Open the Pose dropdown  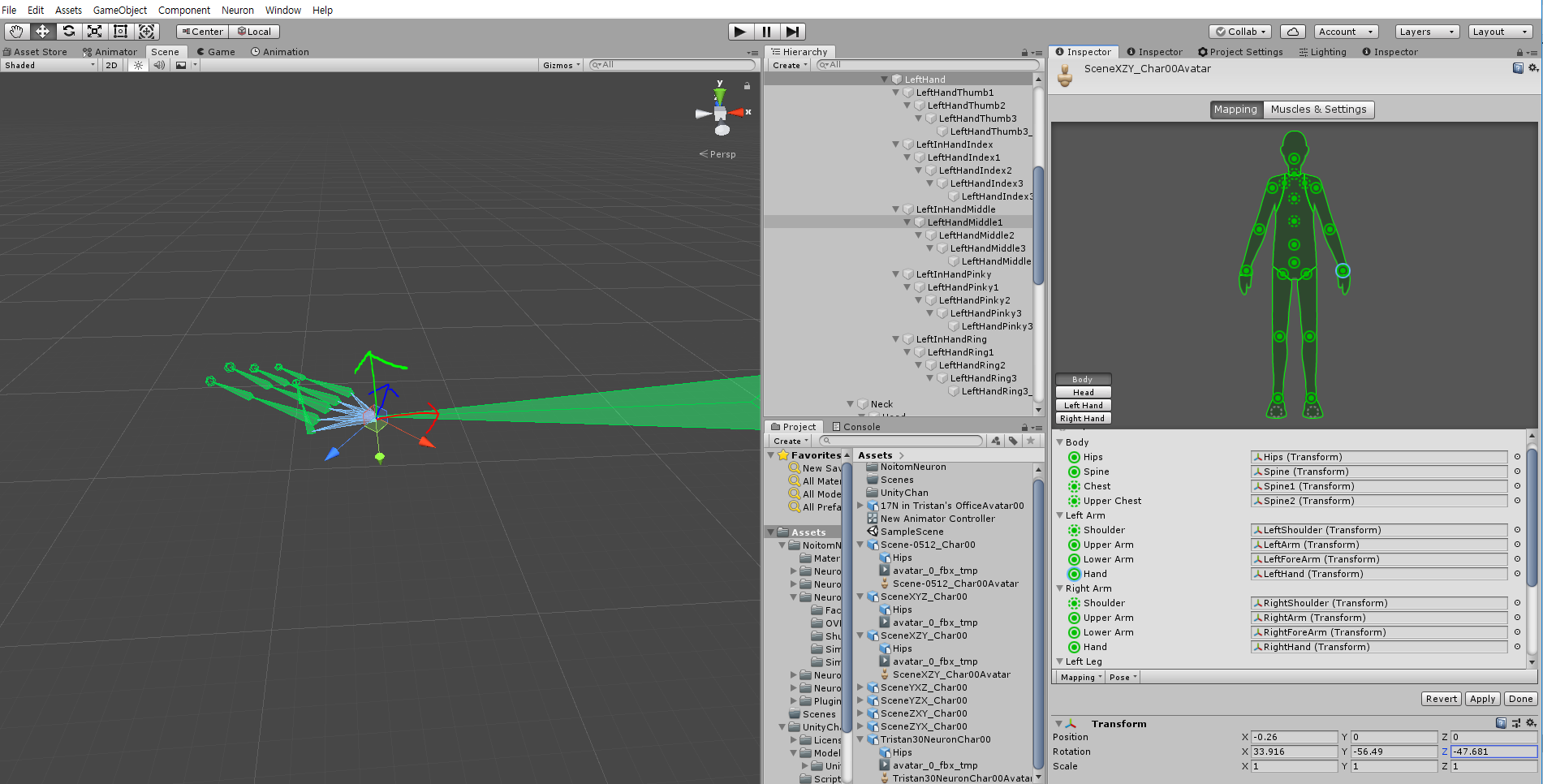click(1123, 678)
